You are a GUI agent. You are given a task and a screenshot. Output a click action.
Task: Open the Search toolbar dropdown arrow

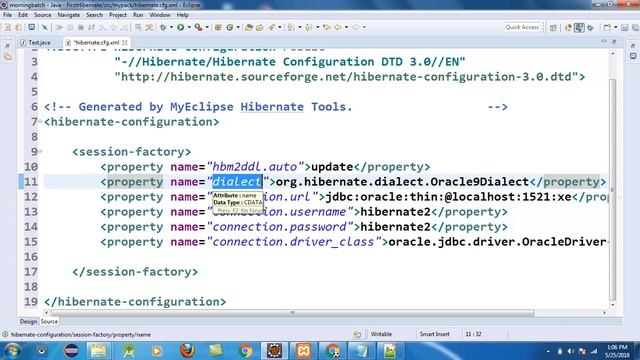280,27
